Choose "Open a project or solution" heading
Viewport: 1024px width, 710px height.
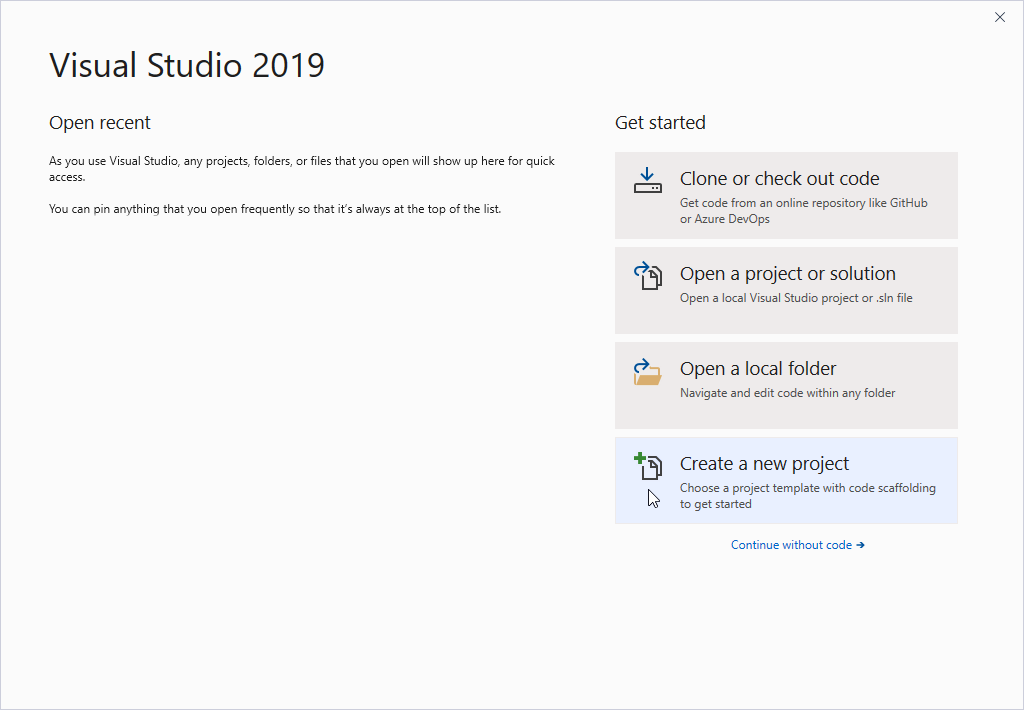[788, 274]
